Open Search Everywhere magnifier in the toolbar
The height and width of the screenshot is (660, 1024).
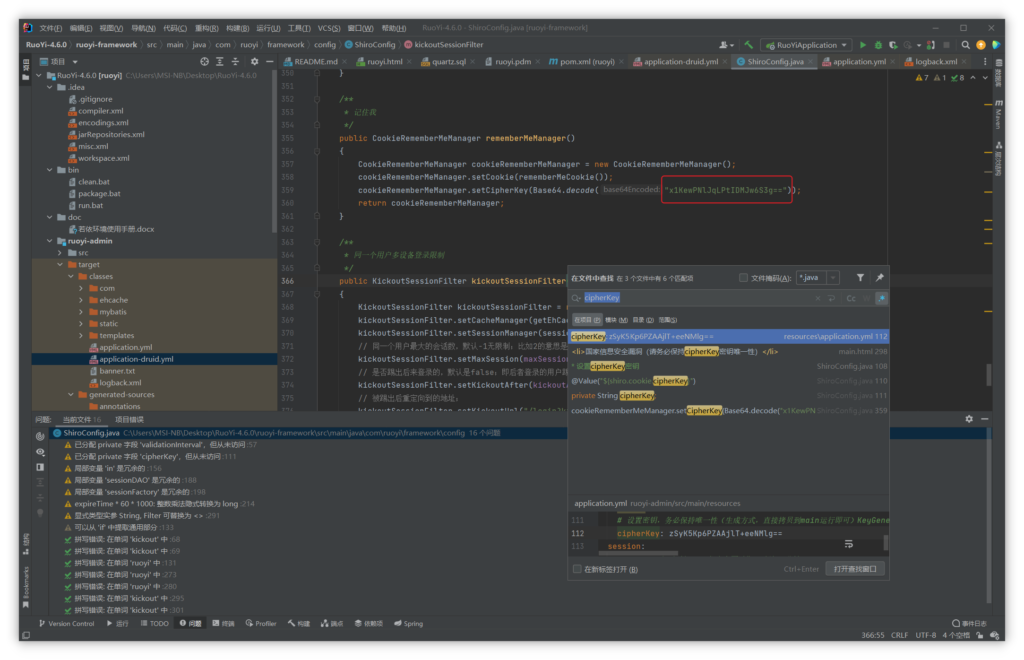point(965,45)
